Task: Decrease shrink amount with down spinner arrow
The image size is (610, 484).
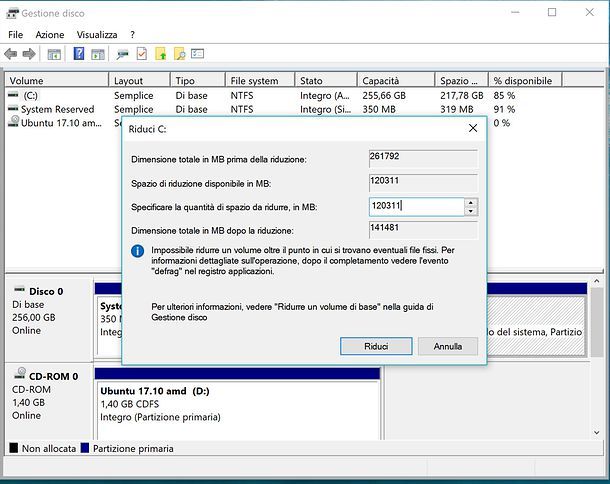Action: (471, 211)
